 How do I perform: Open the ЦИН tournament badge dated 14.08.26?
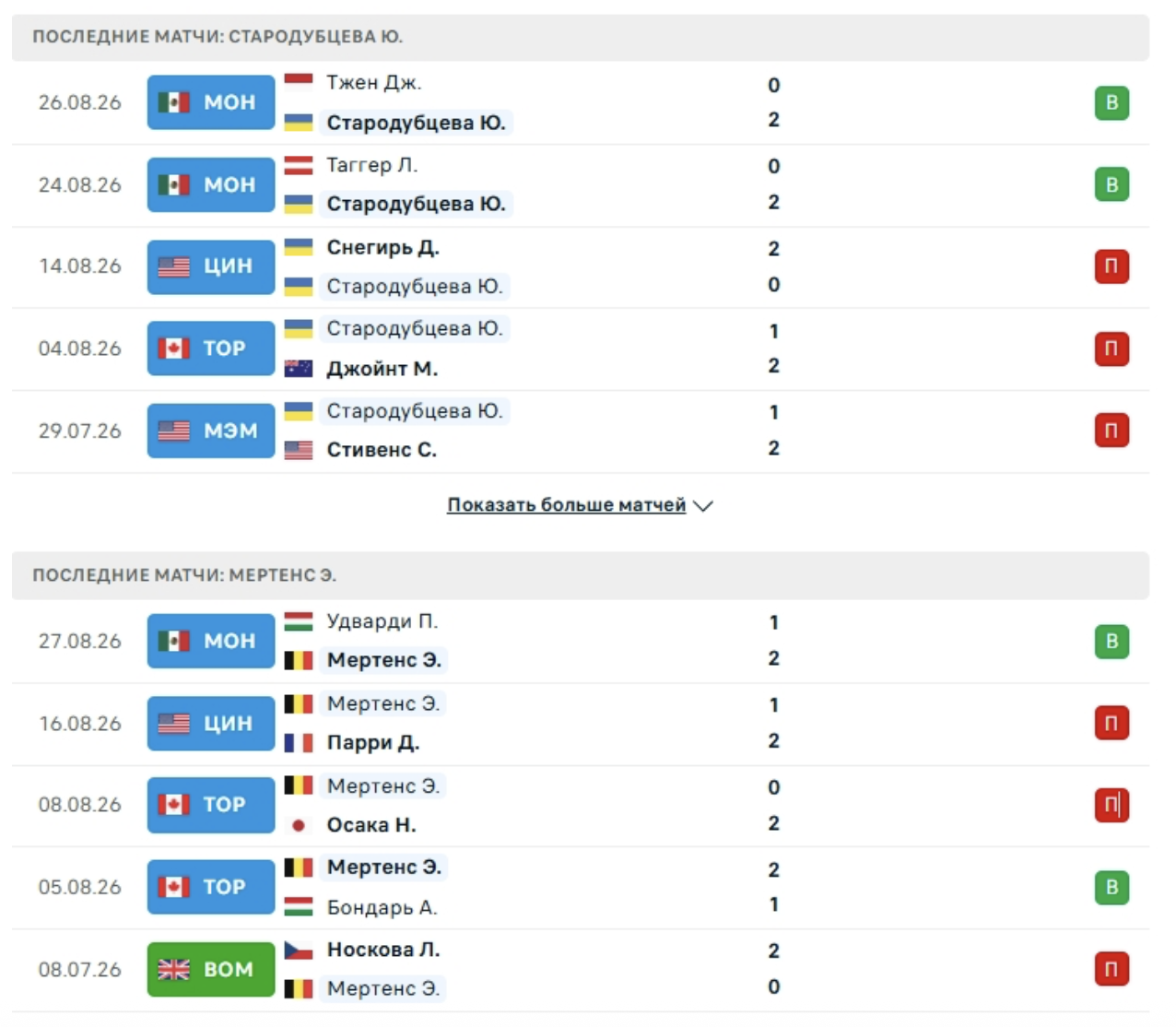click(x=211, y=266)
